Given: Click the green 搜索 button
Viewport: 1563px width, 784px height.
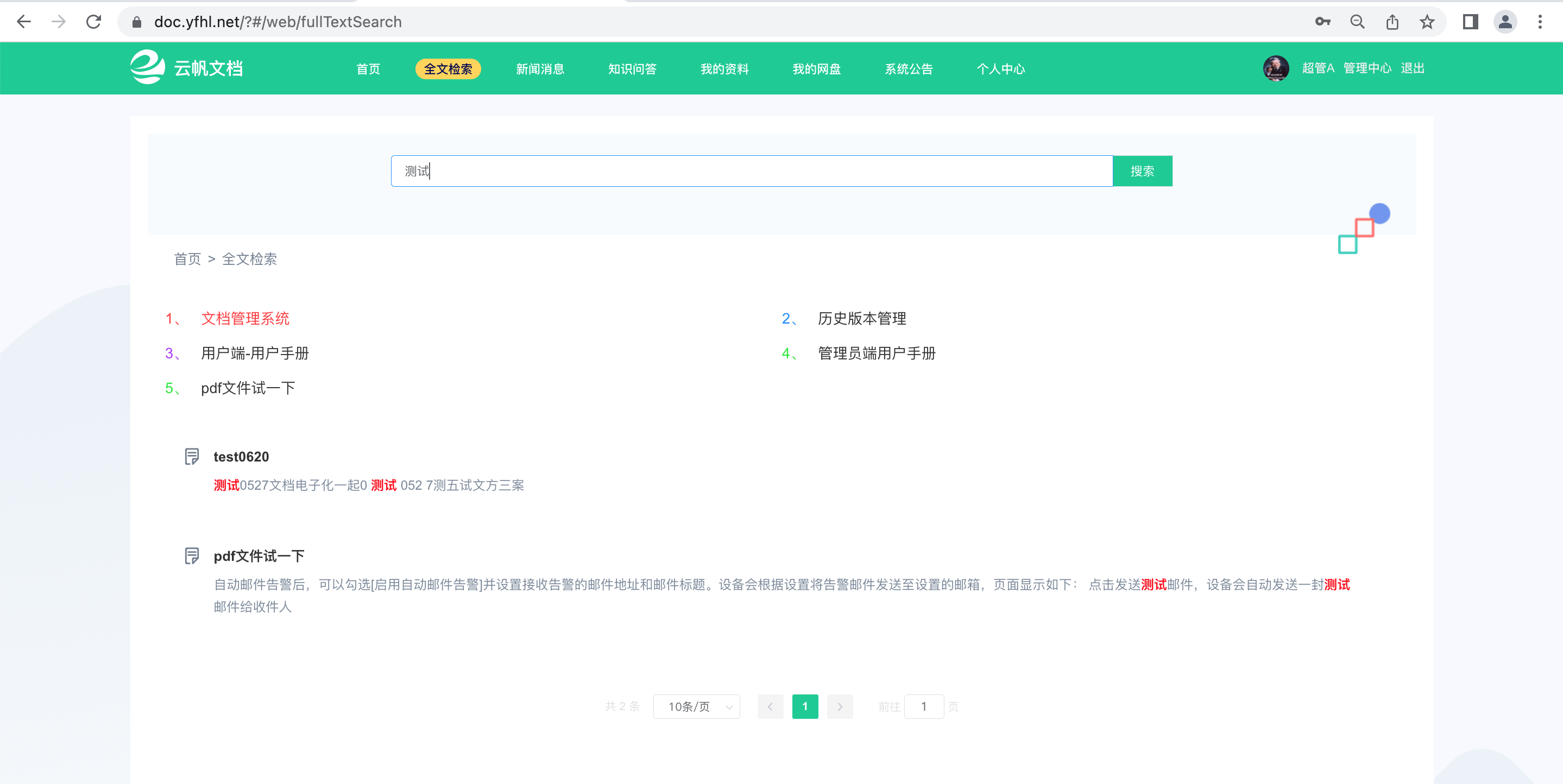Looking at the screenshot, I should tap(1143, 171).
